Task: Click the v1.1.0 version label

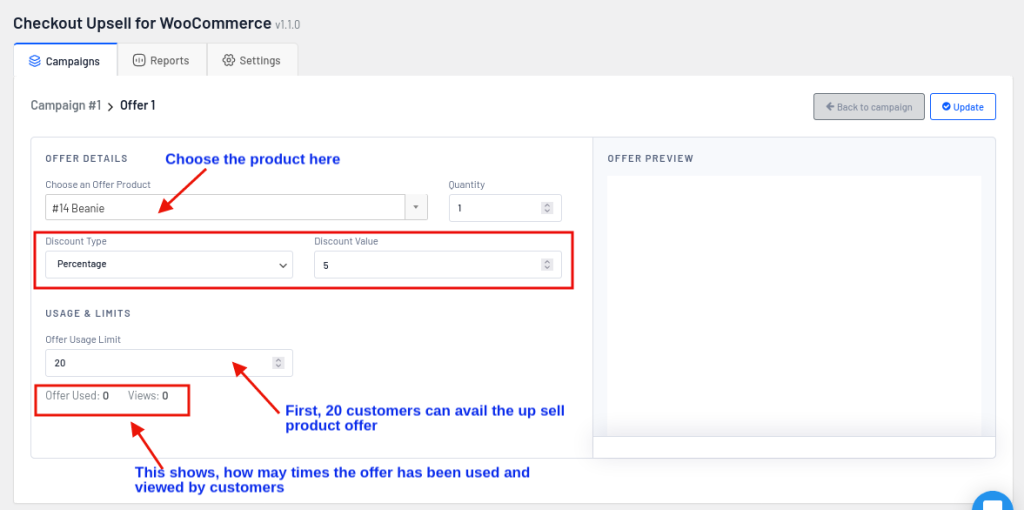Action: click(x=288, y=25)
